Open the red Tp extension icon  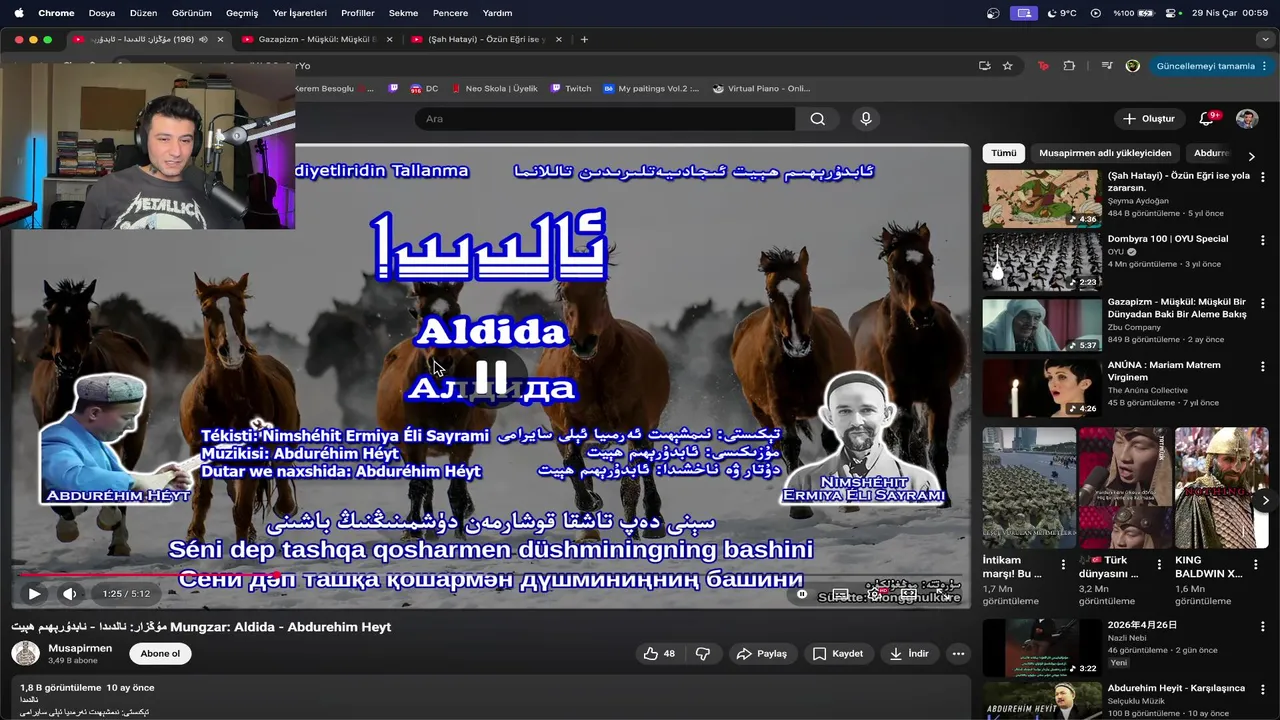click(x=1044, y=66)
